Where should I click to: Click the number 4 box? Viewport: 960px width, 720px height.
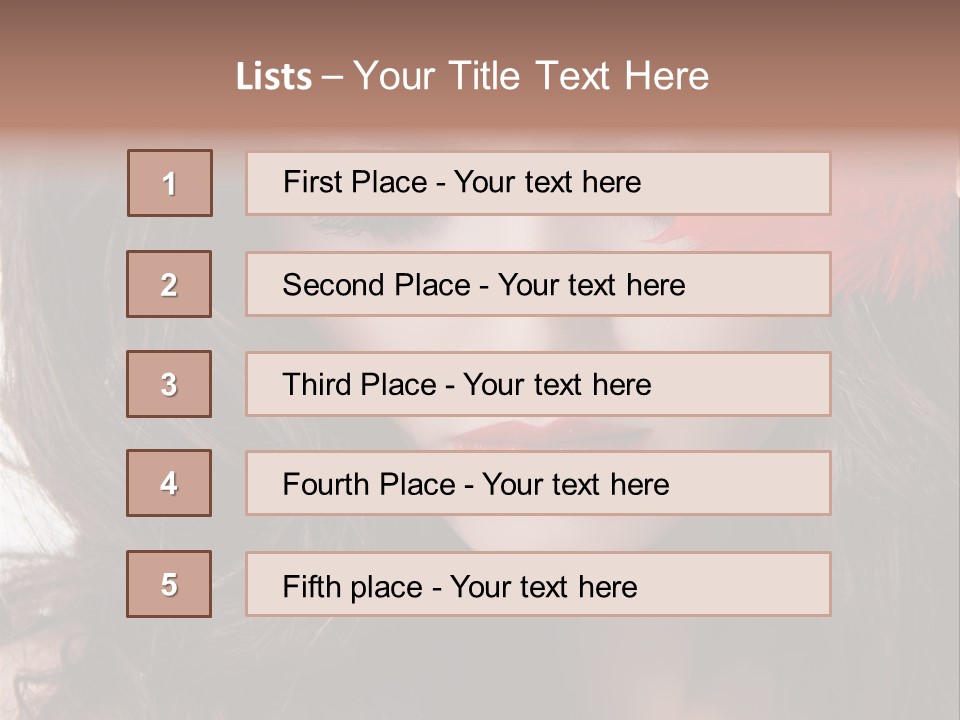[x=169, y=483]
